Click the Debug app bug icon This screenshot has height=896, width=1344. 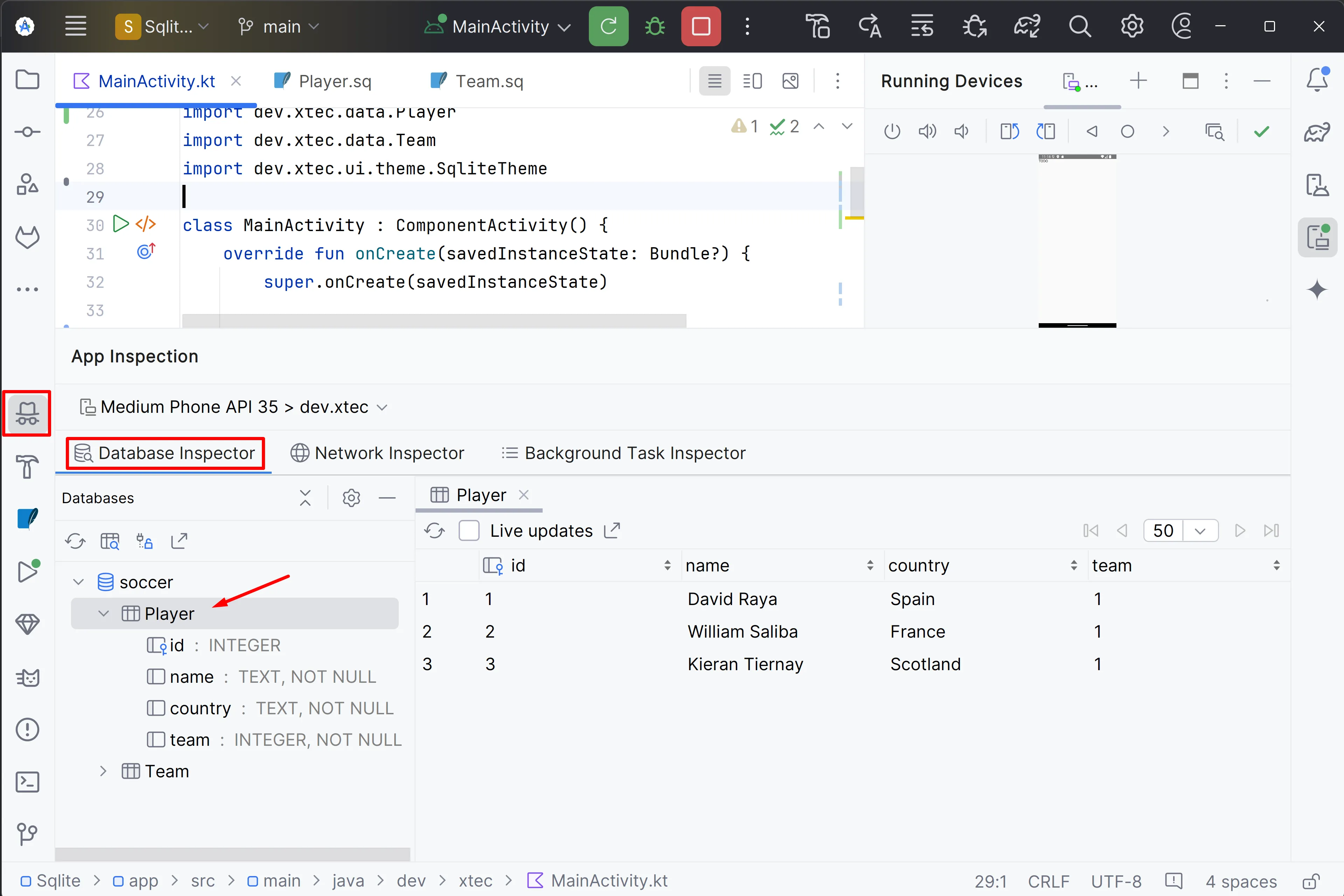point(655,26)
